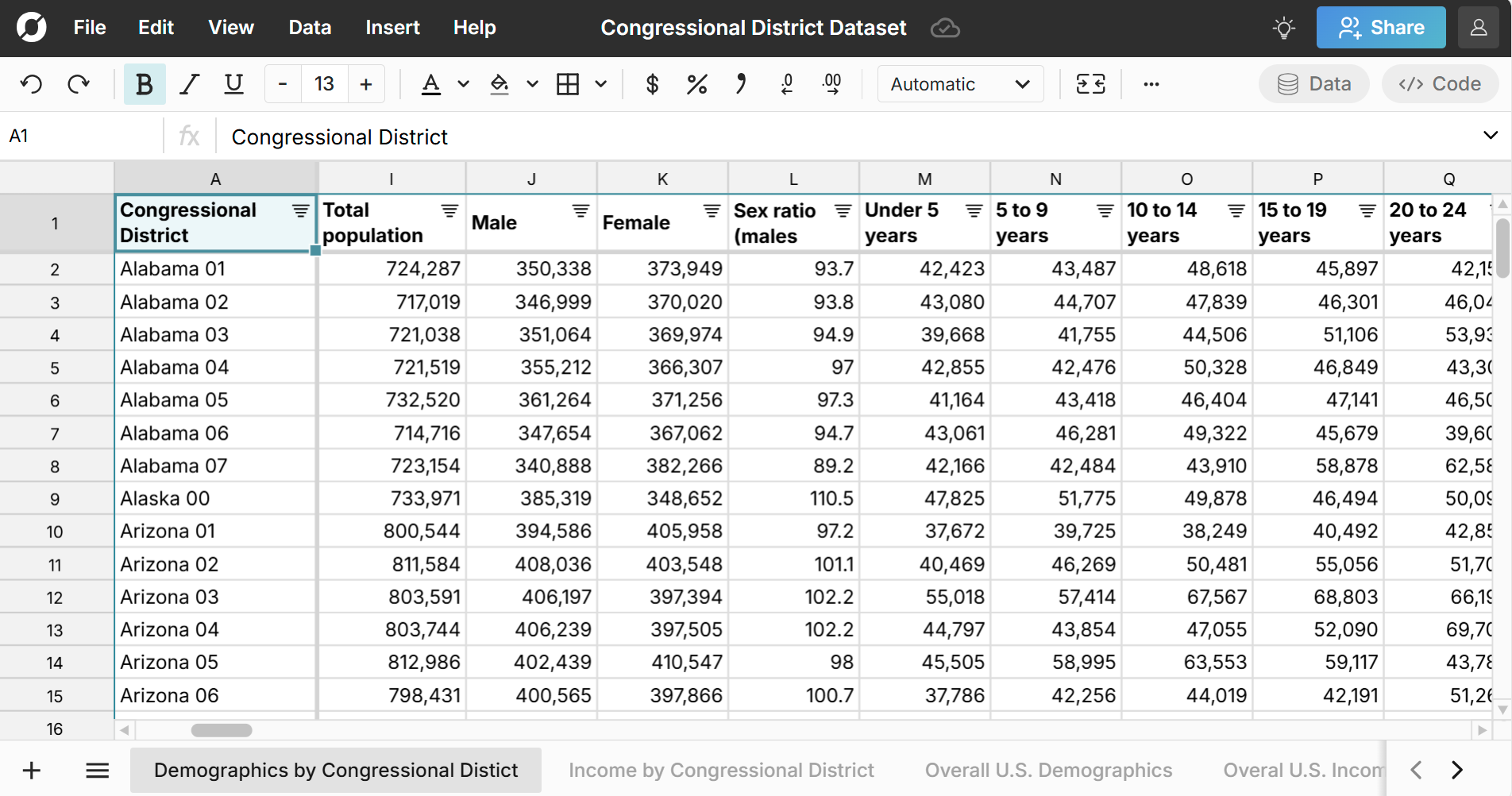The height and width of the screenshot is (796, 1512).
Task: Redo the last action
Action: click(x=79, y=84)
